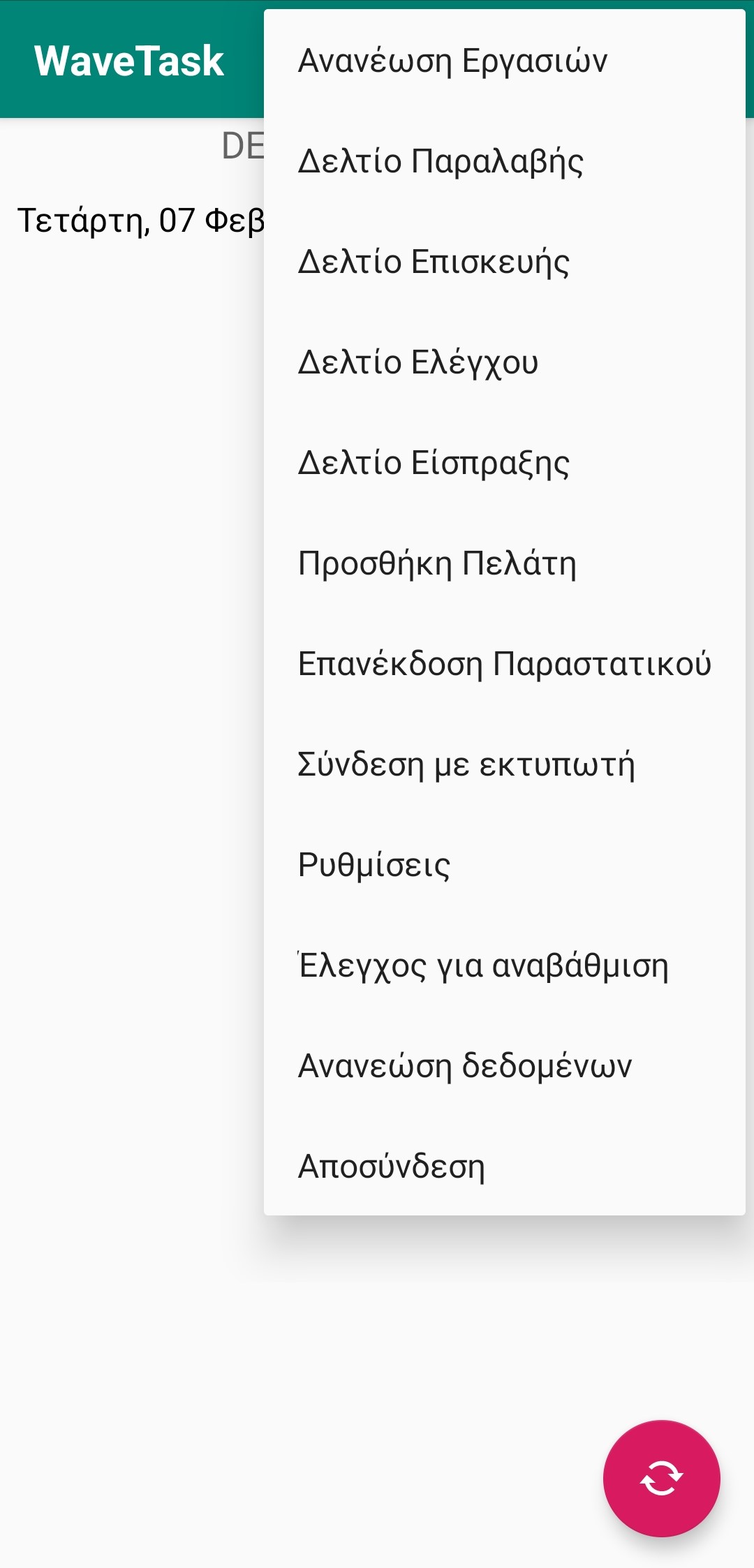Click Έλεγχος για αναβάθμιση

tap(483, 966)
